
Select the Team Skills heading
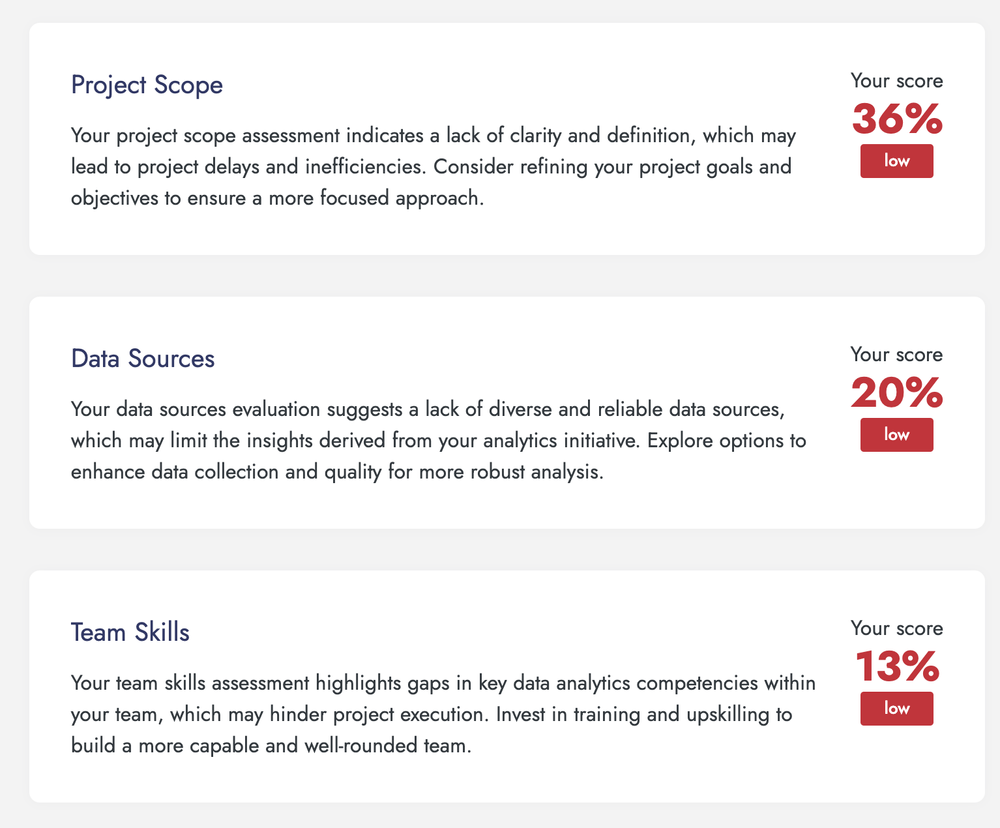point(130,633)
